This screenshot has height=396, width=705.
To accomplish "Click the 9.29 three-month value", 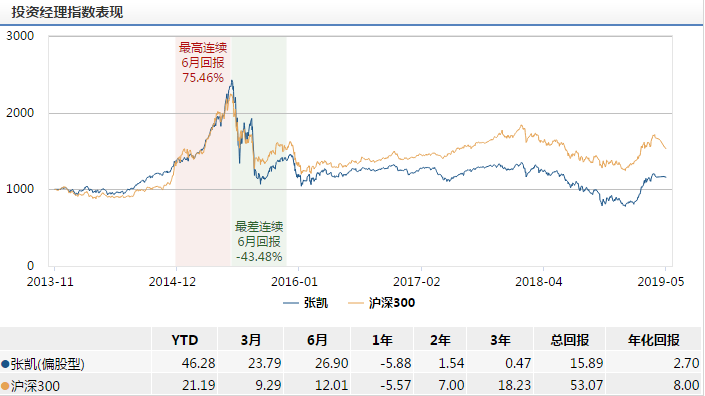I will point(268,385).
